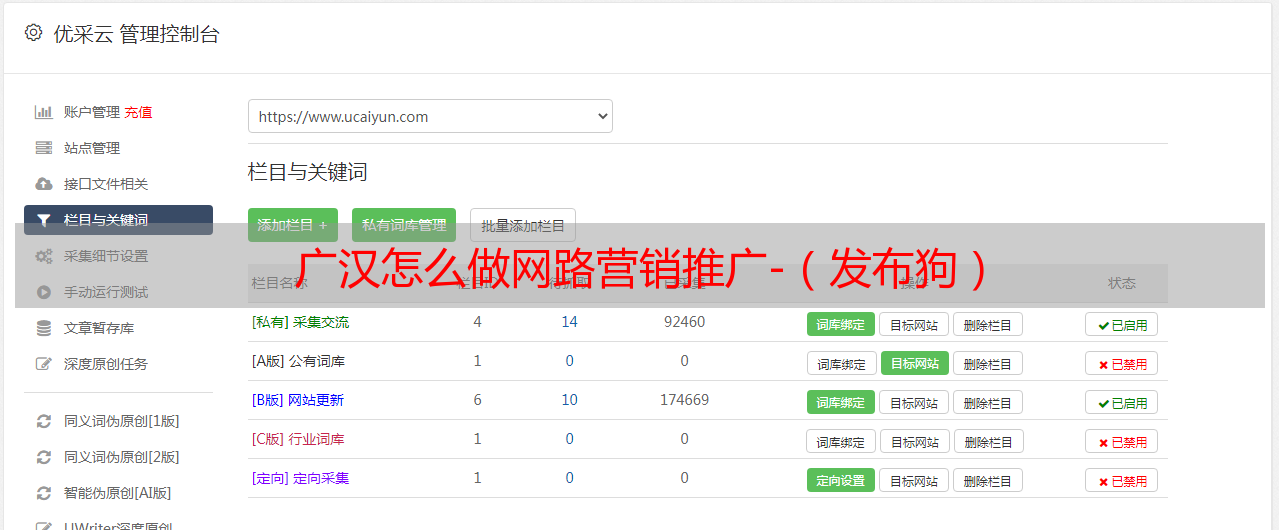The image size is (1279, 530).
Task: Click the 添加栏目 + button
Action: (293, 225)
